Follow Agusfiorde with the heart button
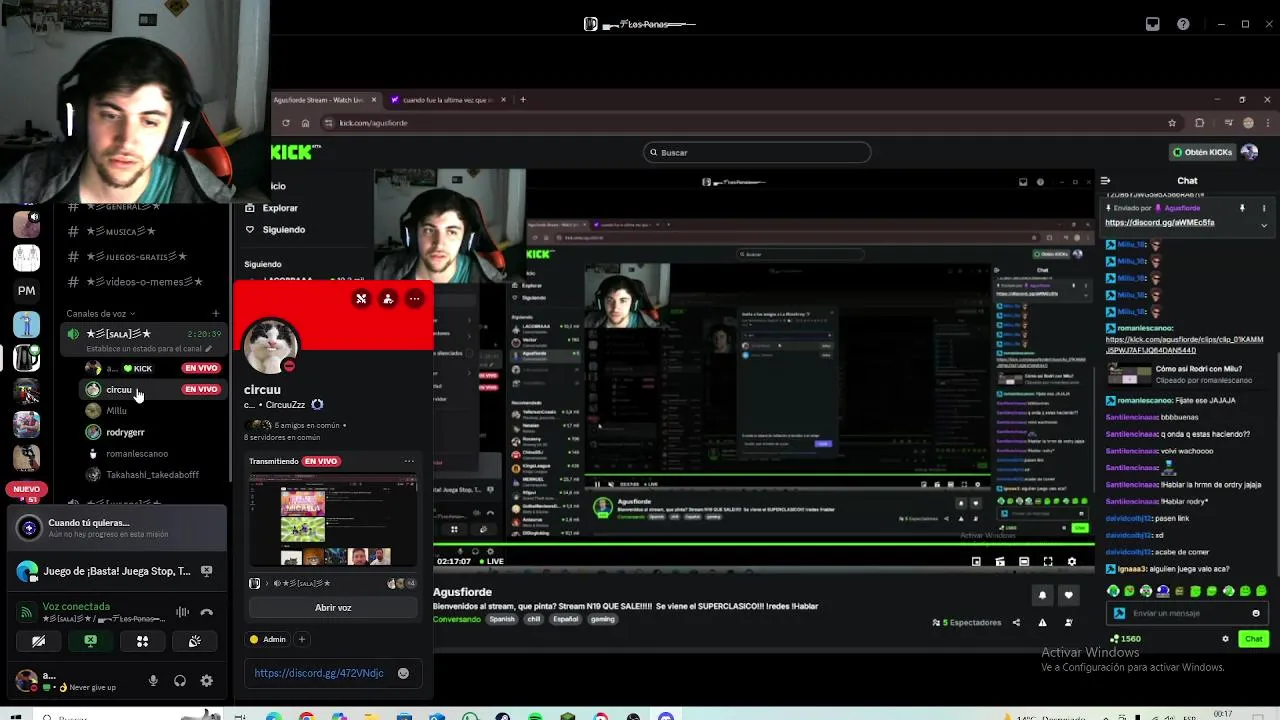 pos(1068,595)
